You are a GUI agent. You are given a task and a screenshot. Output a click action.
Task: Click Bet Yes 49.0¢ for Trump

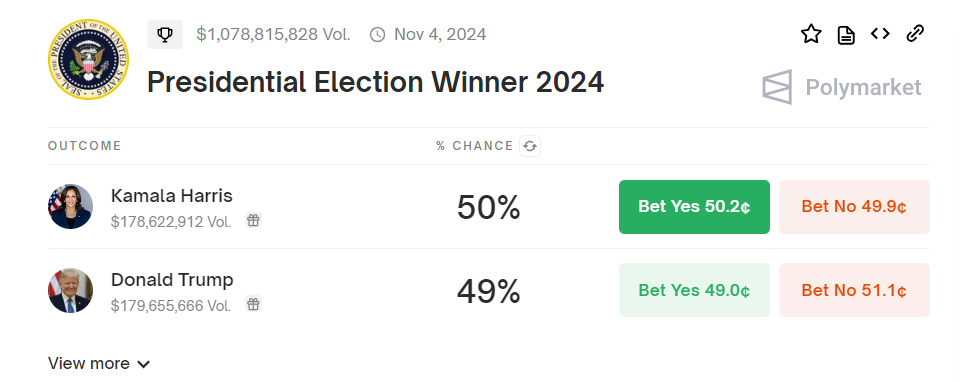(x=694, y=290)
